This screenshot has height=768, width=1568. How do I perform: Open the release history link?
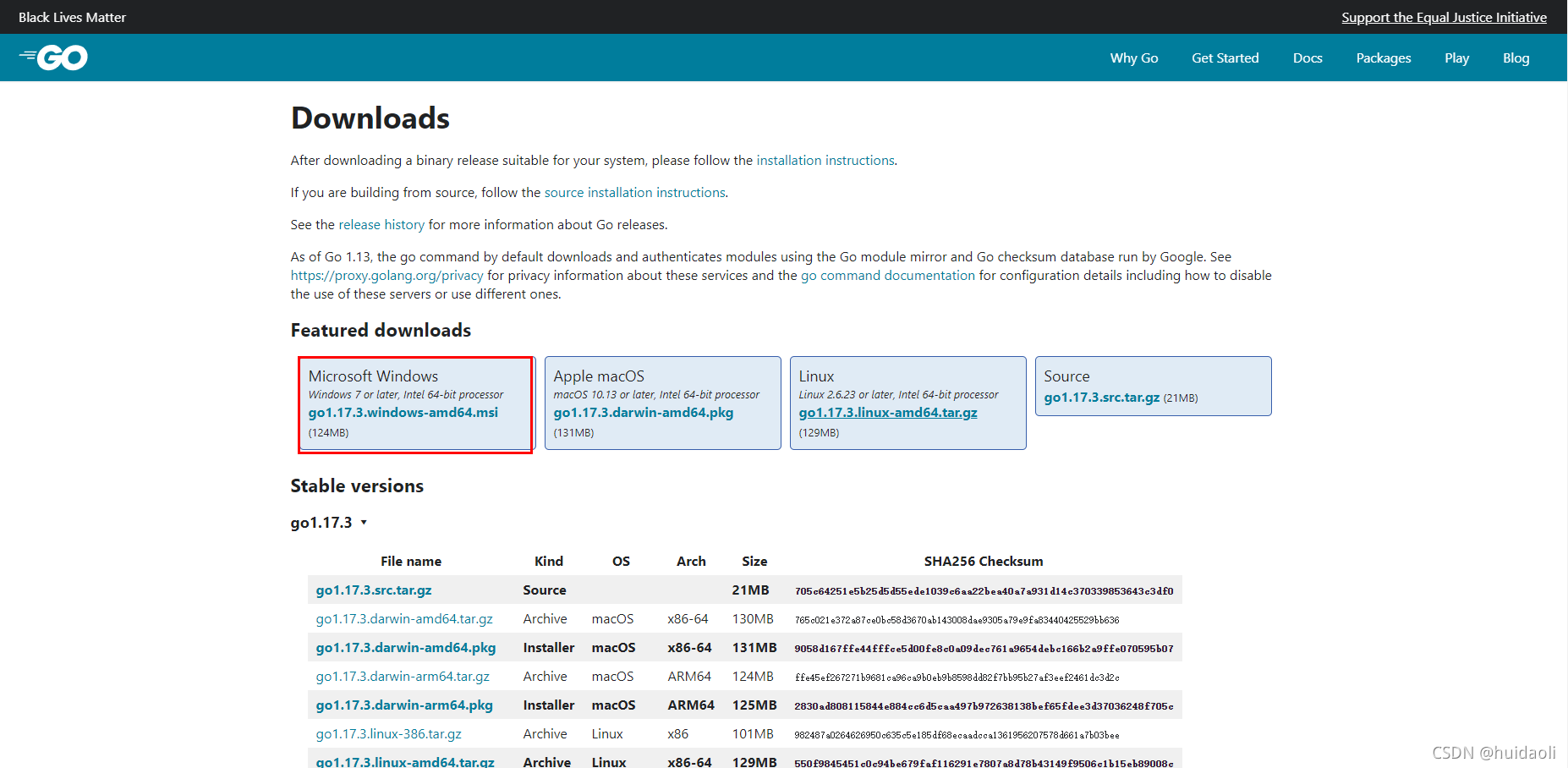click(381, 224)
